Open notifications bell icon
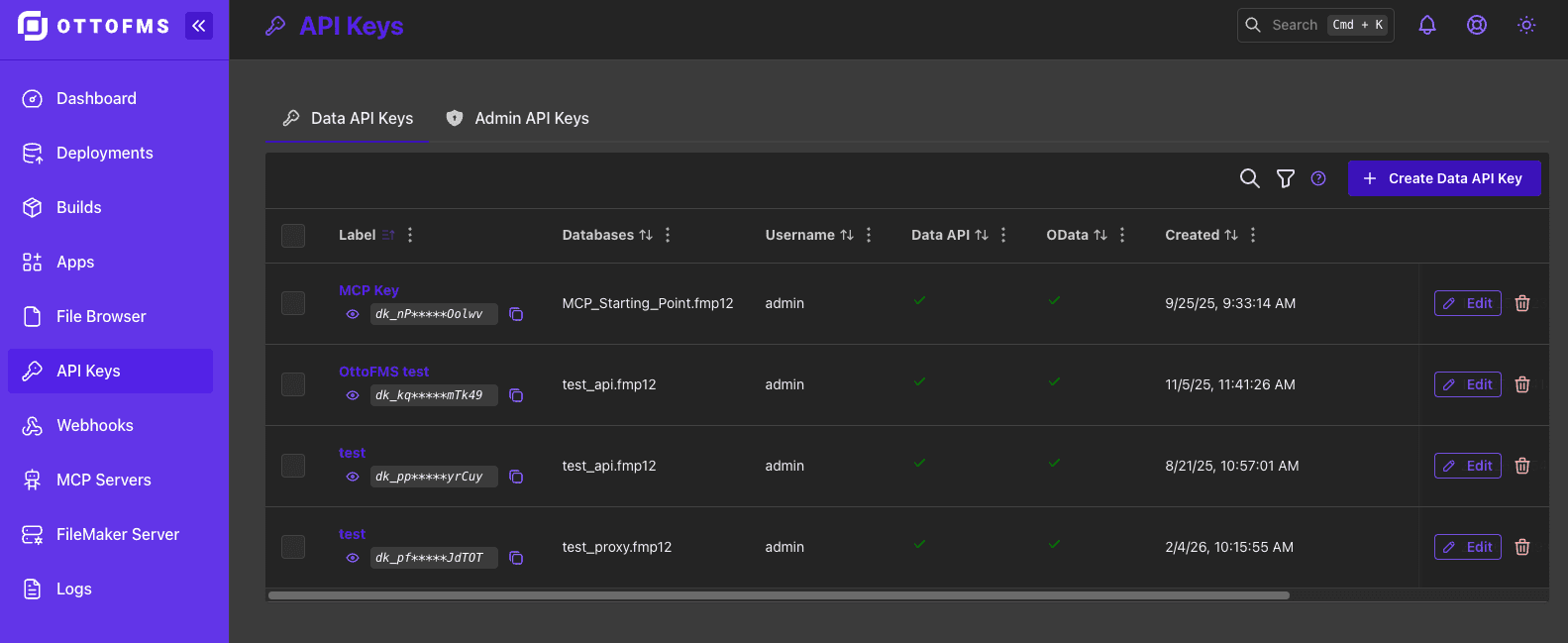Image resolution: width=1568 pixels, height=643 pixels. point(1427,25)
